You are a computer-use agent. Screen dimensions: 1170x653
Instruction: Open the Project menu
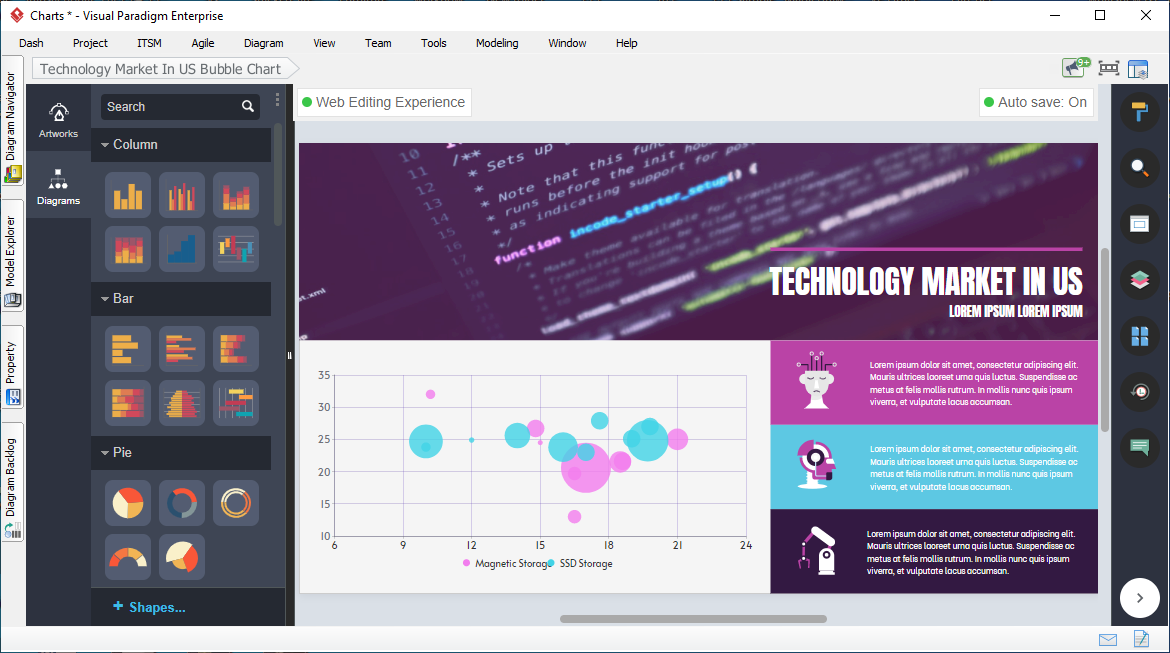[x=90, y=43]
